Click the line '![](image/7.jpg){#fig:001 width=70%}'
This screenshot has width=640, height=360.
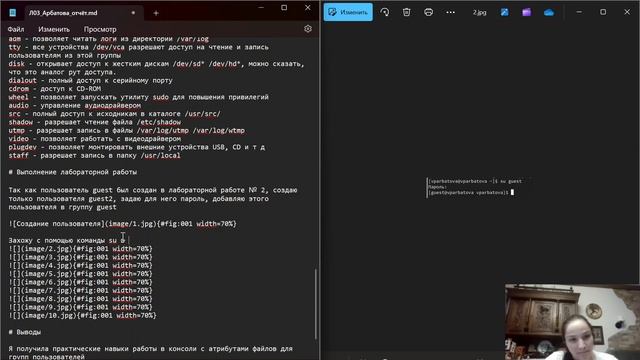pos(80,290)
